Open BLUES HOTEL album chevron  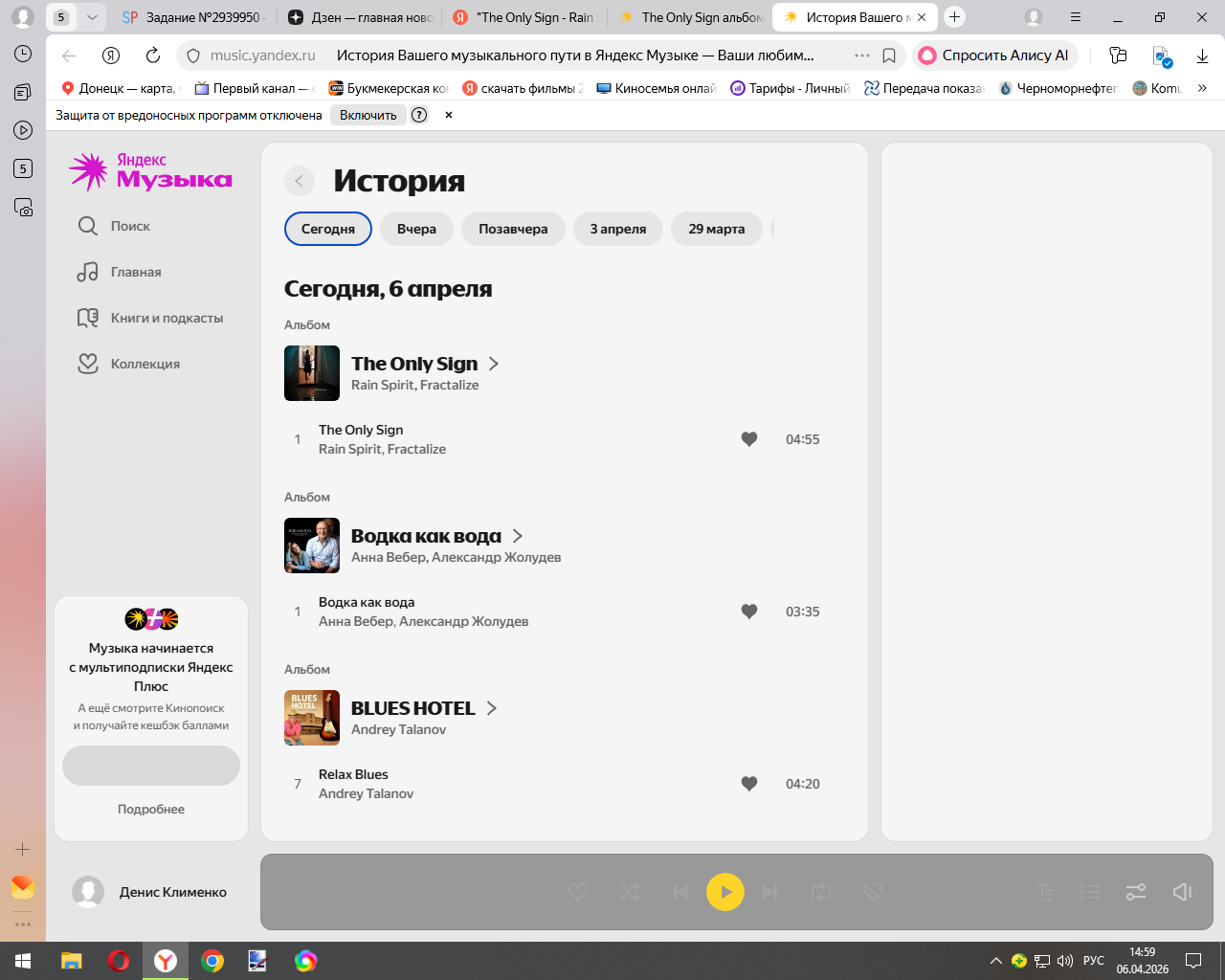pos(492,708)
